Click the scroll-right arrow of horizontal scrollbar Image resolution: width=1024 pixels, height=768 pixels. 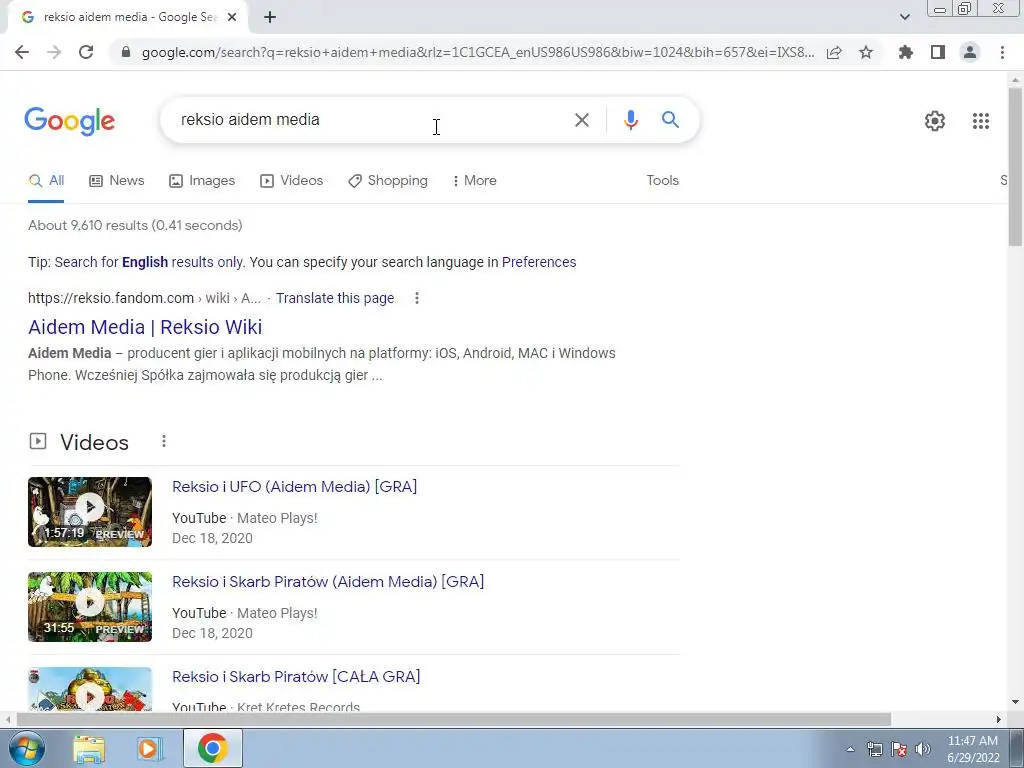(999, 719)
